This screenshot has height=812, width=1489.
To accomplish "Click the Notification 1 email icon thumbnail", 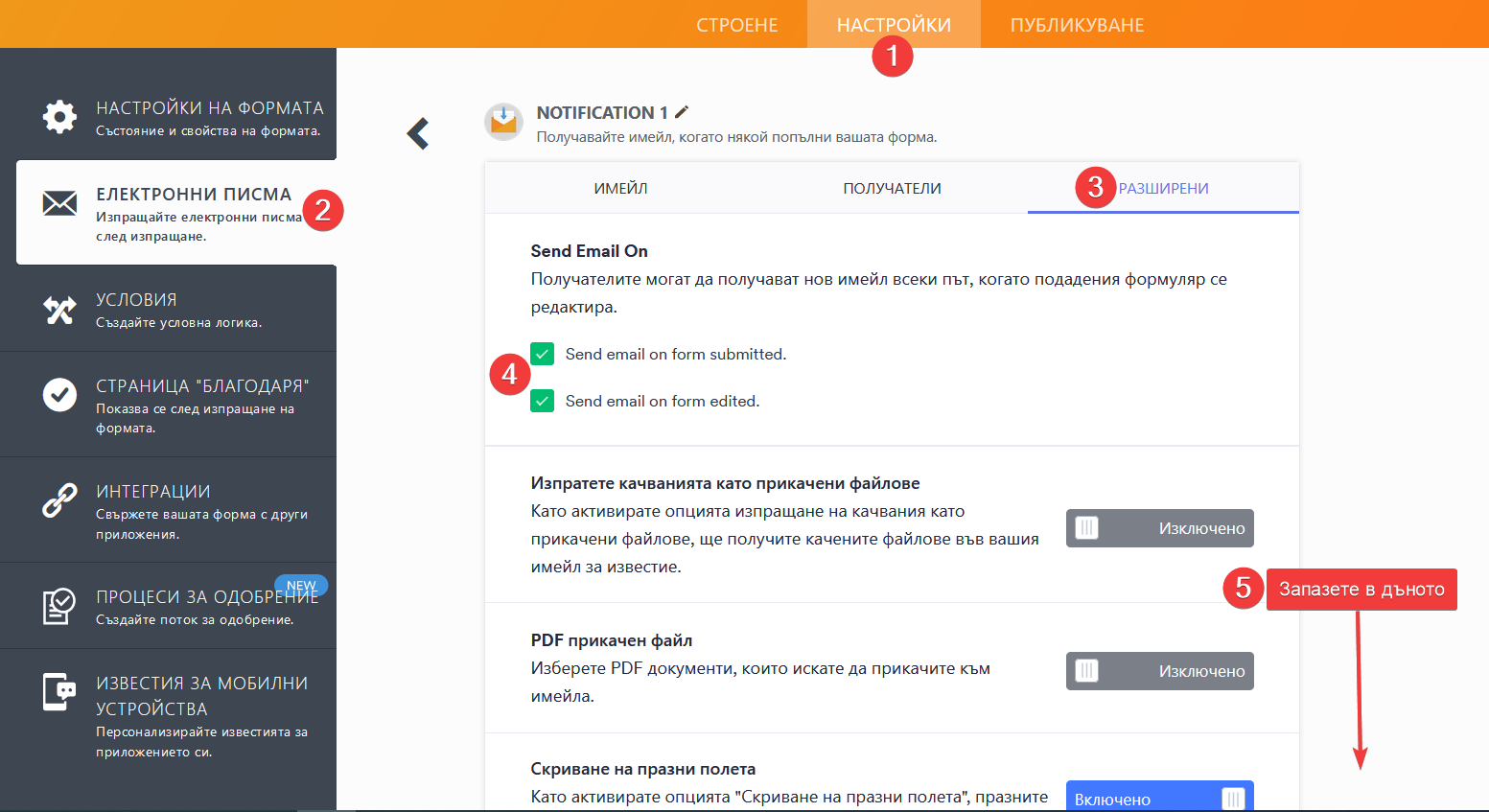I will pos(503,122).
